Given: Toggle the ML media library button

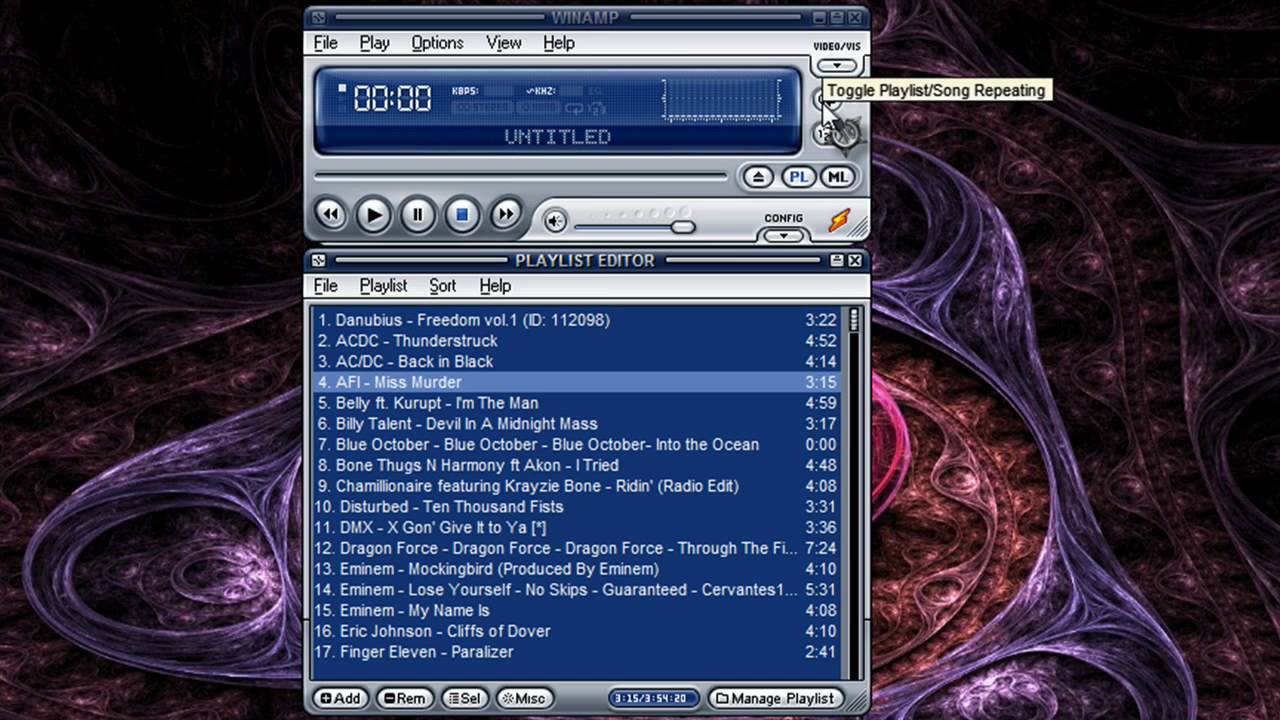Looking at the screenshot, I should point(837,177).
